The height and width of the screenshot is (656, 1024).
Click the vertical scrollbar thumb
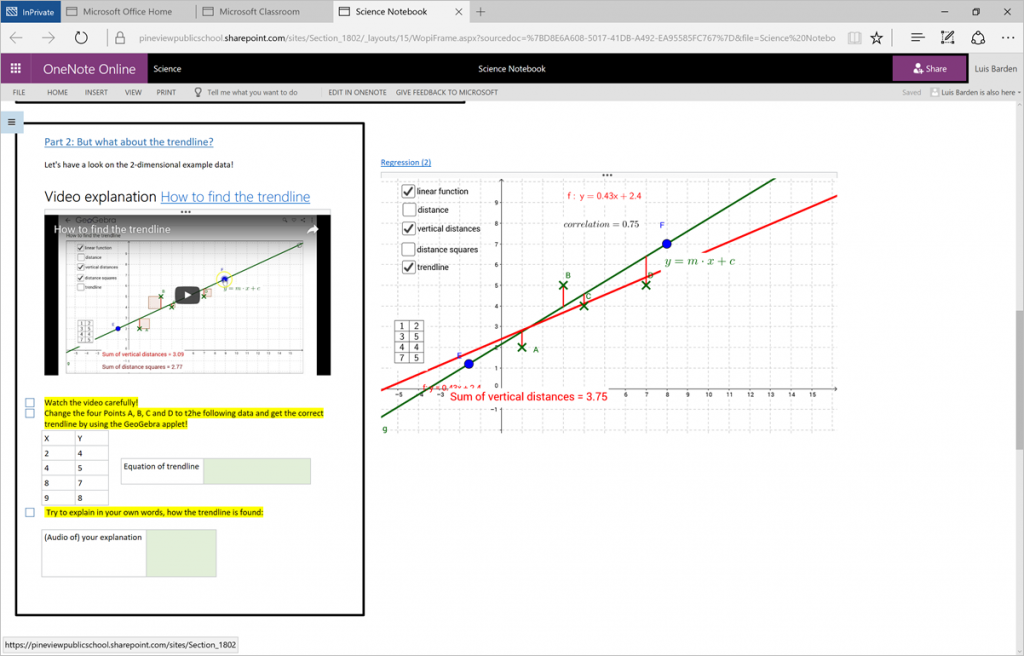tap(1019, 379)
